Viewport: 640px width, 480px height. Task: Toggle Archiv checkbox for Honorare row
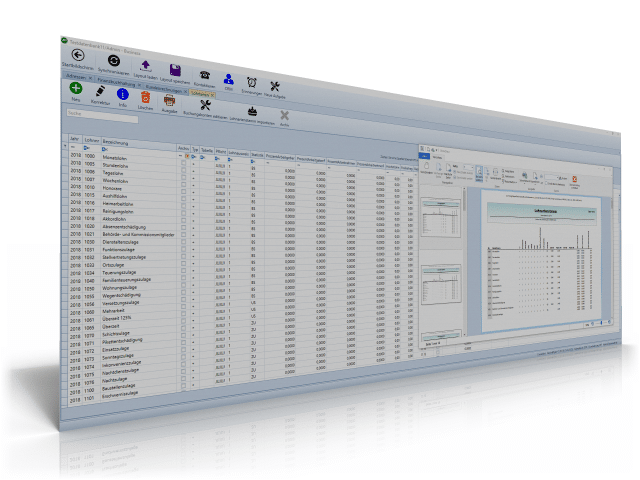[184, 191]
